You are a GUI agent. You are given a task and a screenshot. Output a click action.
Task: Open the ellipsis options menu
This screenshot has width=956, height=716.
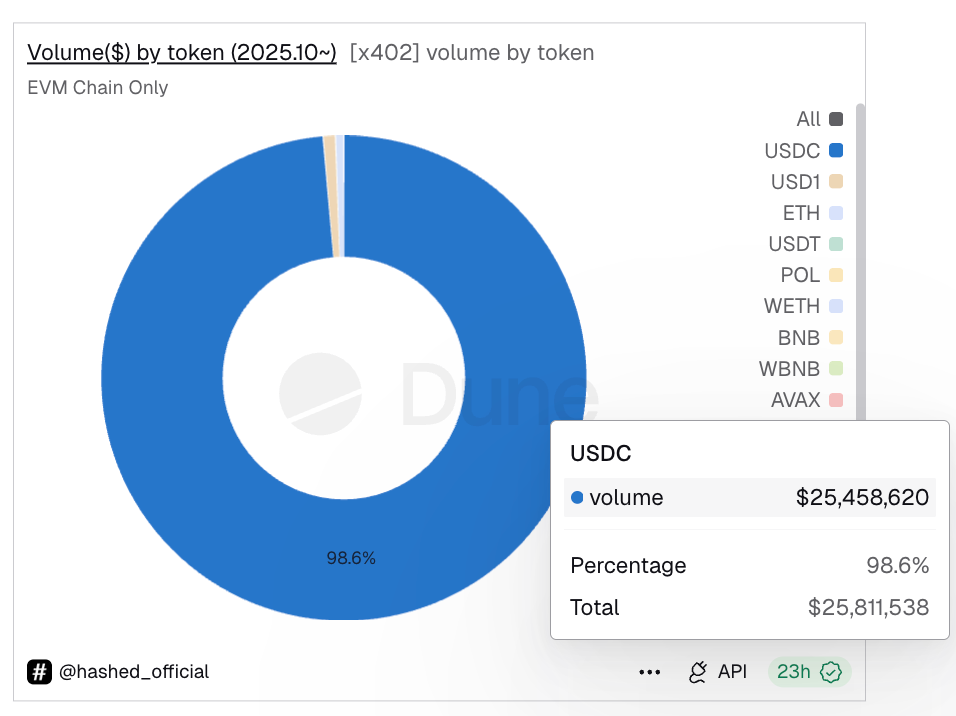[x=649, y=672]
